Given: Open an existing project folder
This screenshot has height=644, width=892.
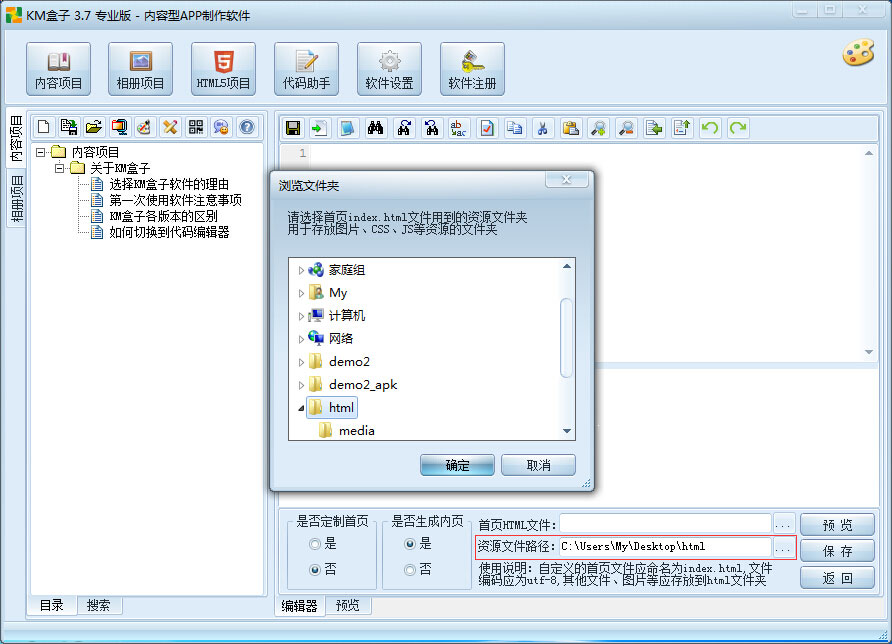Looking at the screenshot, I should tap(94, 127).
